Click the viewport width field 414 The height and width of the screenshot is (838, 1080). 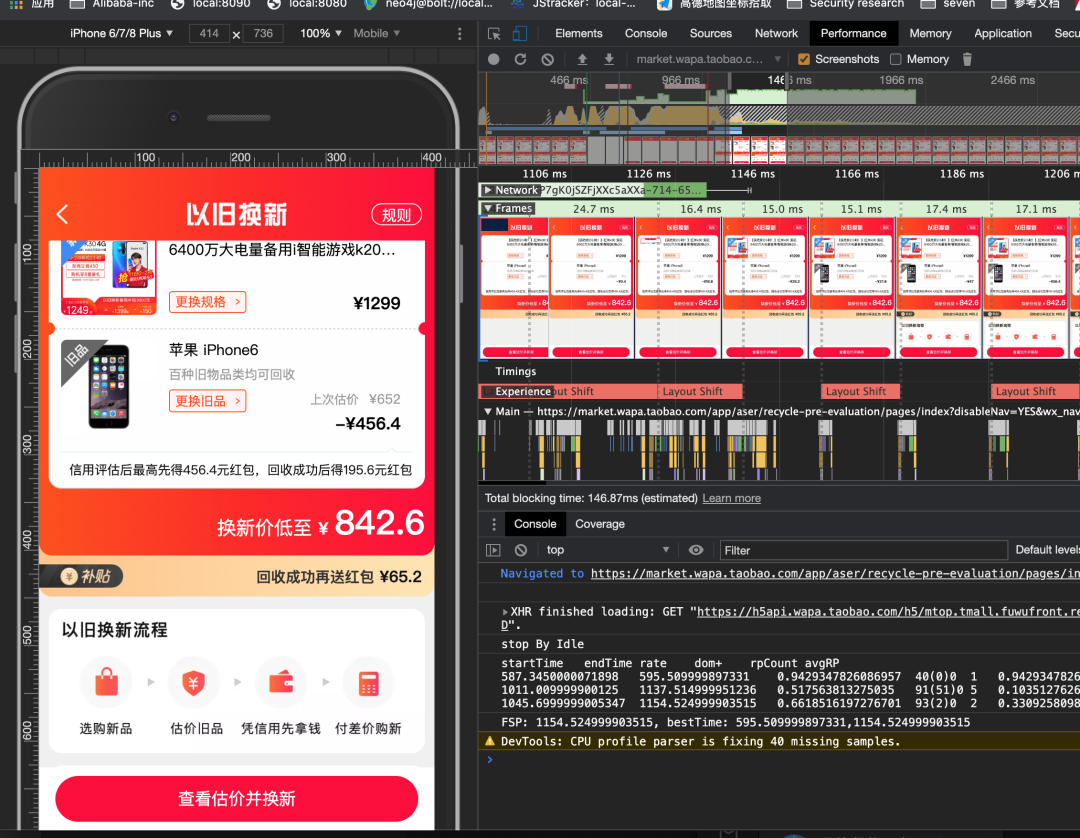[x=209, y=33]
